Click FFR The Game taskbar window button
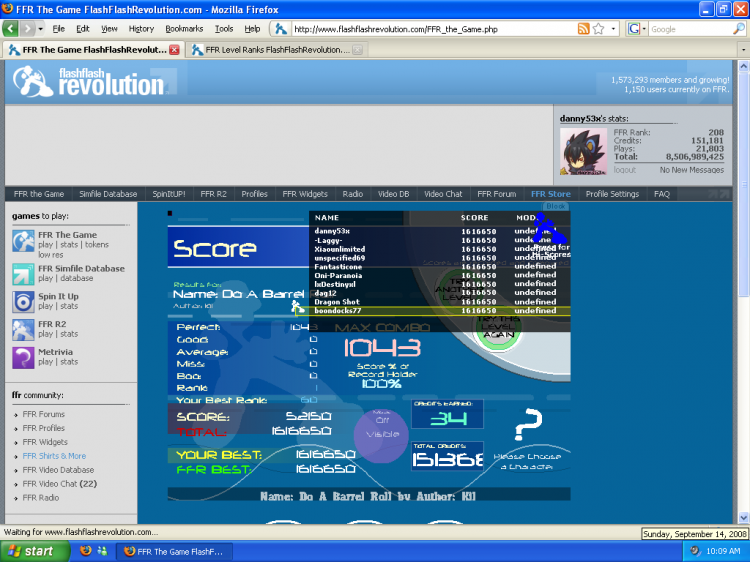 pyautogui.click(x=174, y=551)
